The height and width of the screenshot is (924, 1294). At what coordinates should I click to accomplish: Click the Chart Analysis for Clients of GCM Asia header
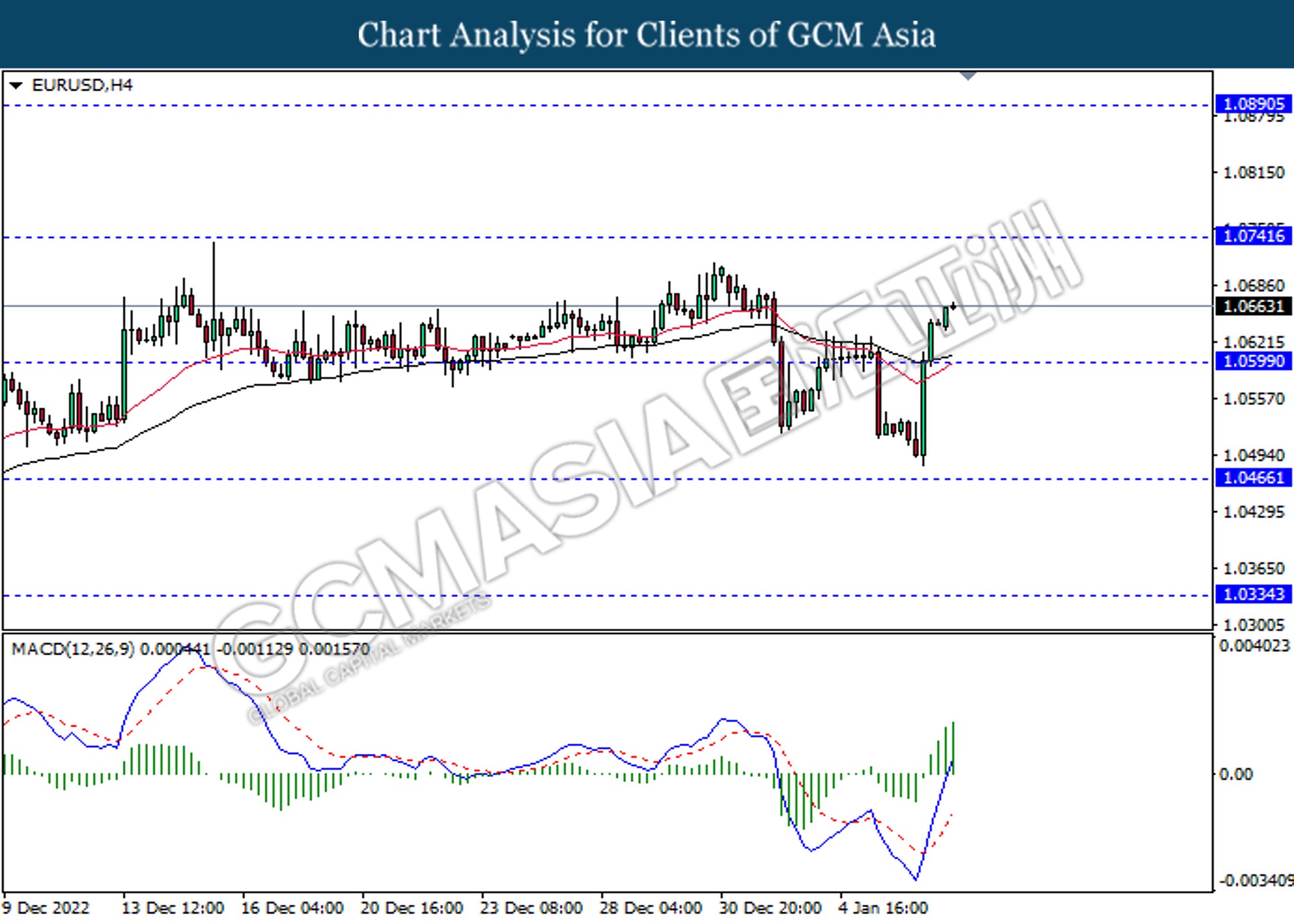tap(647, 34)
